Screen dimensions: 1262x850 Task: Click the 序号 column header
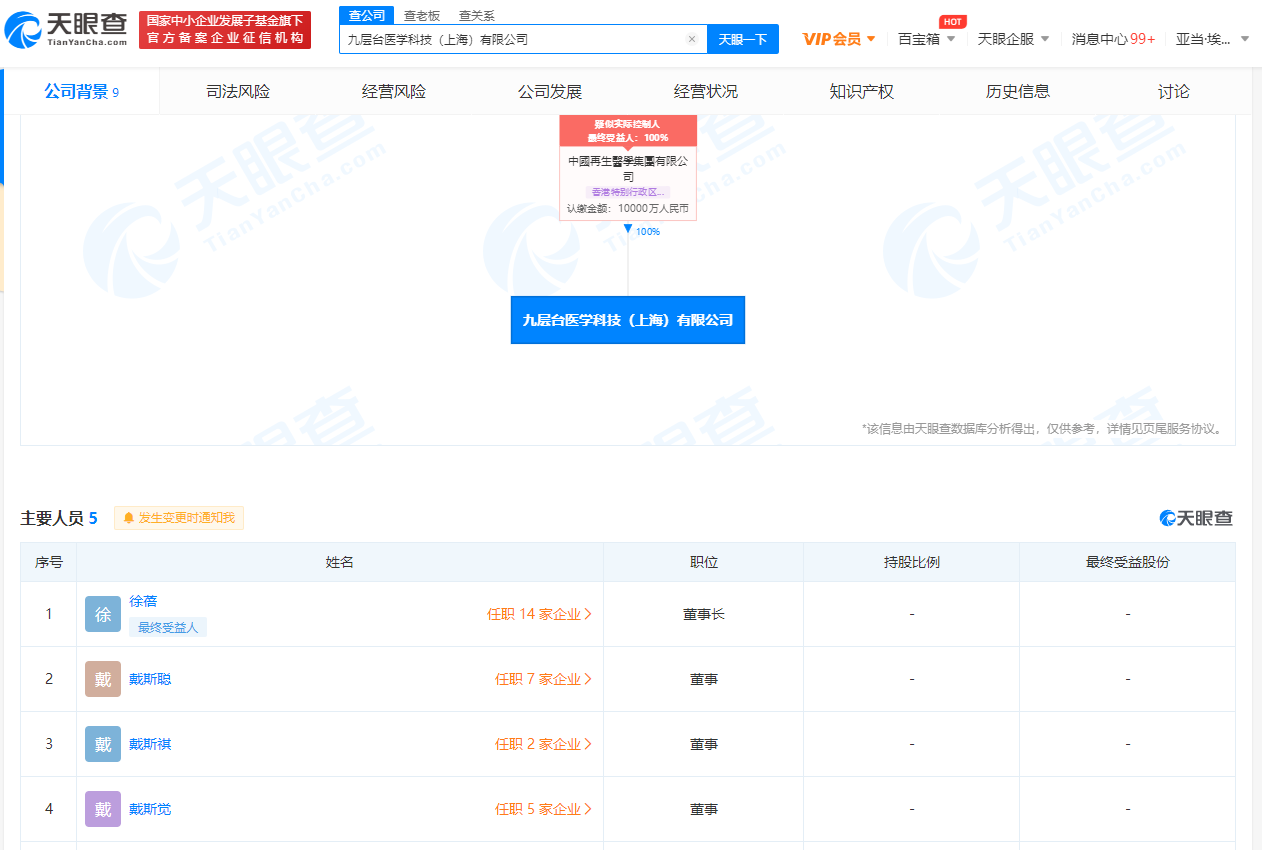[49, 562]
